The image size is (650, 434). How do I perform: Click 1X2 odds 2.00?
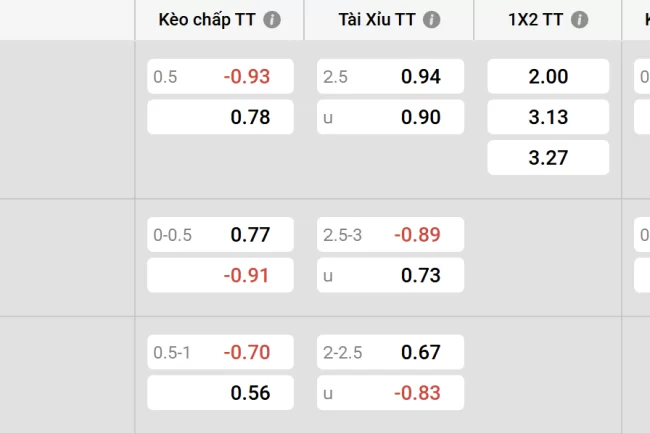click(548, 77)
